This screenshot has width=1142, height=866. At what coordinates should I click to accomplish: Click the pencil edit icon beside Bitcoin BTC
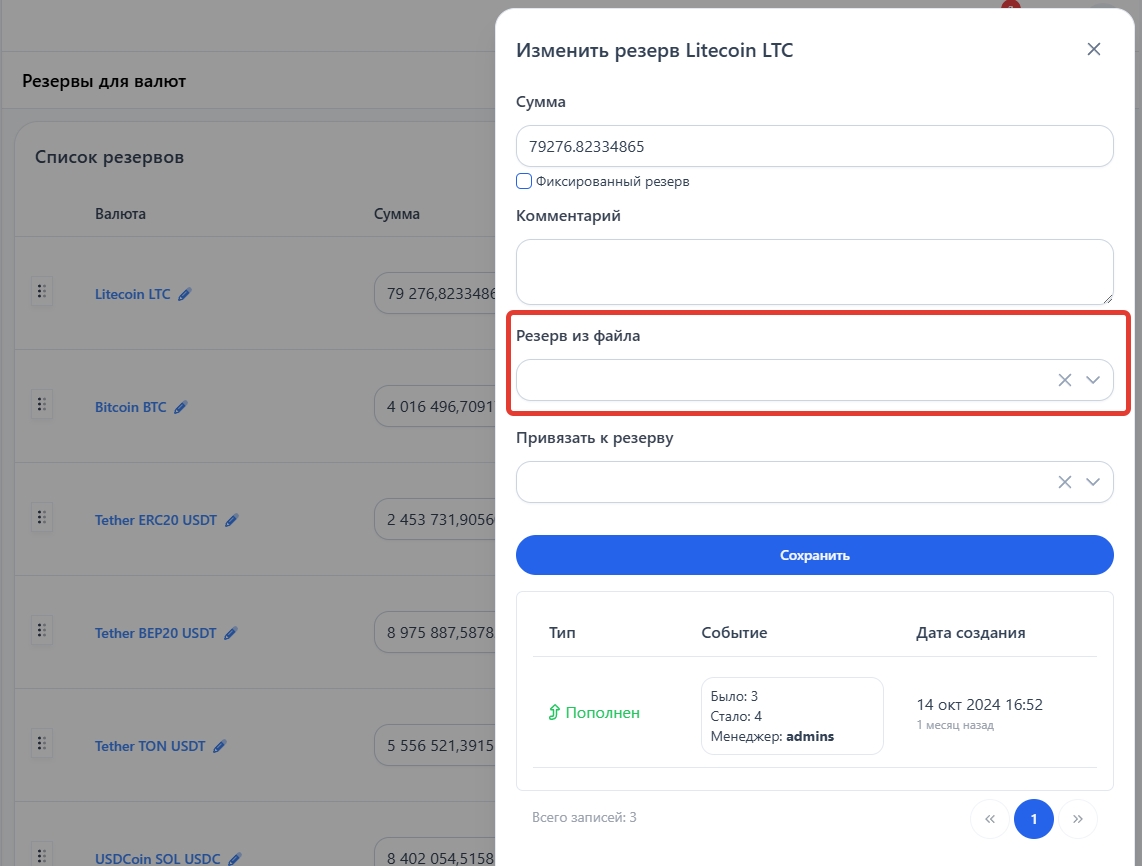(181, 408)
